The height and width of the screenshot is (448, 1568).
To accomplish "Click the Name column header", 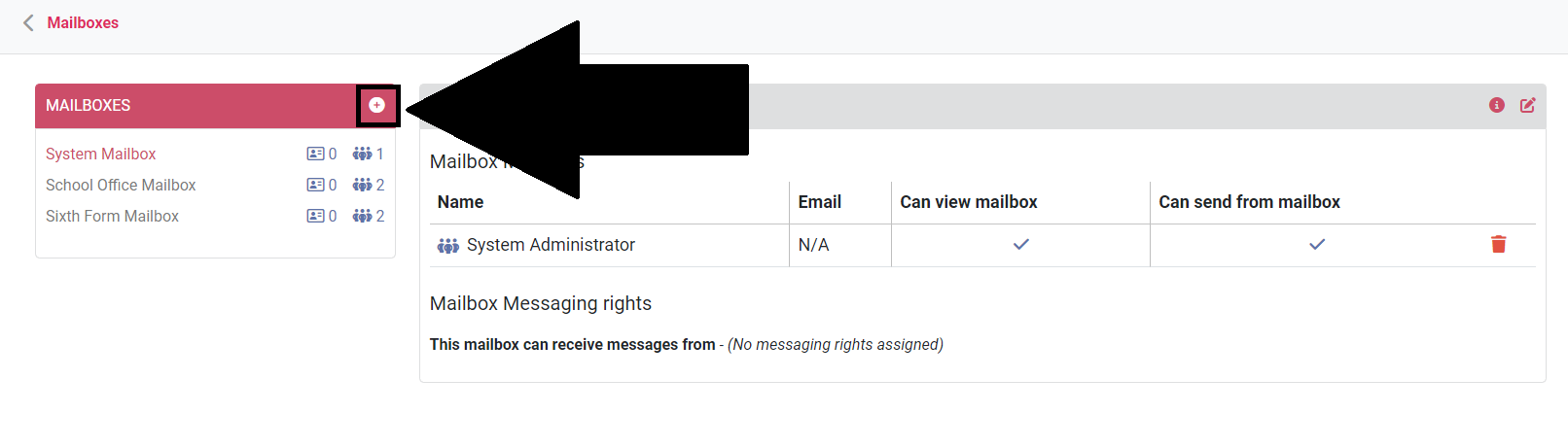I will click(460, 202).
